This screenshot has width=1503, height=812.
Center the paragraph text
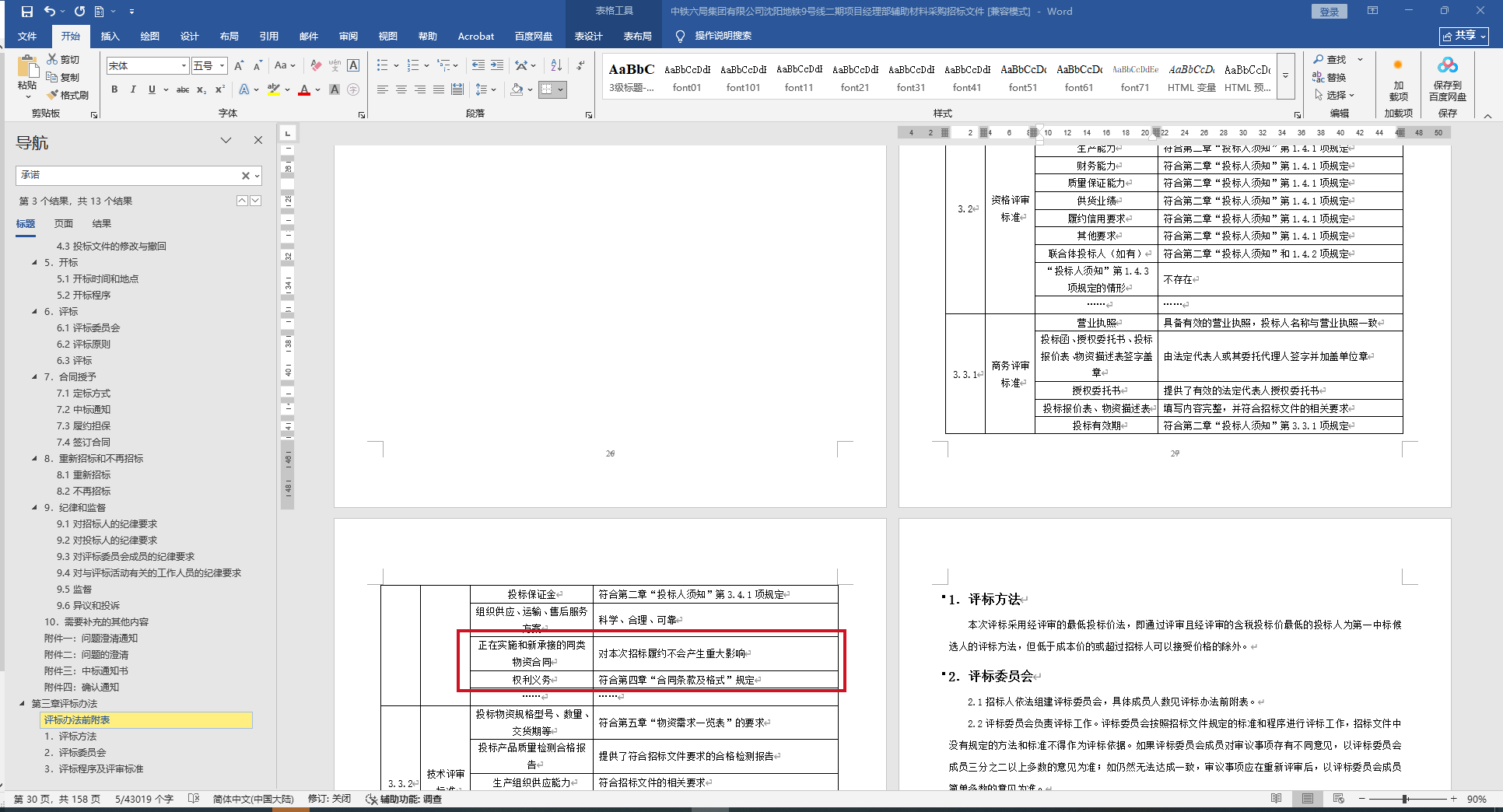pyautogui.click(x=401, y=89)
